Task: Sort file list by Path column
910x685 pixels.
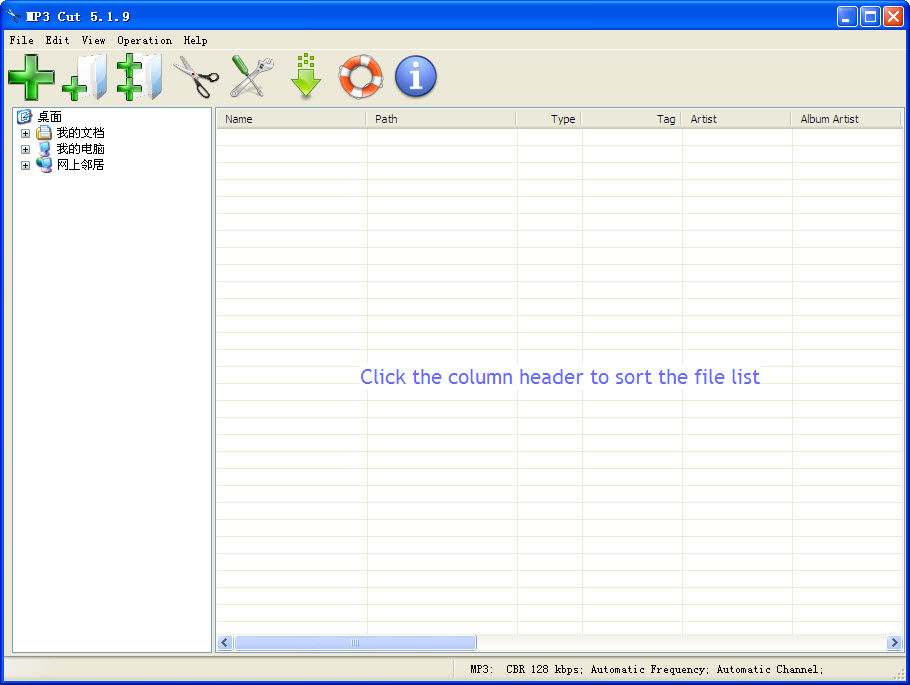Action: 441,119
